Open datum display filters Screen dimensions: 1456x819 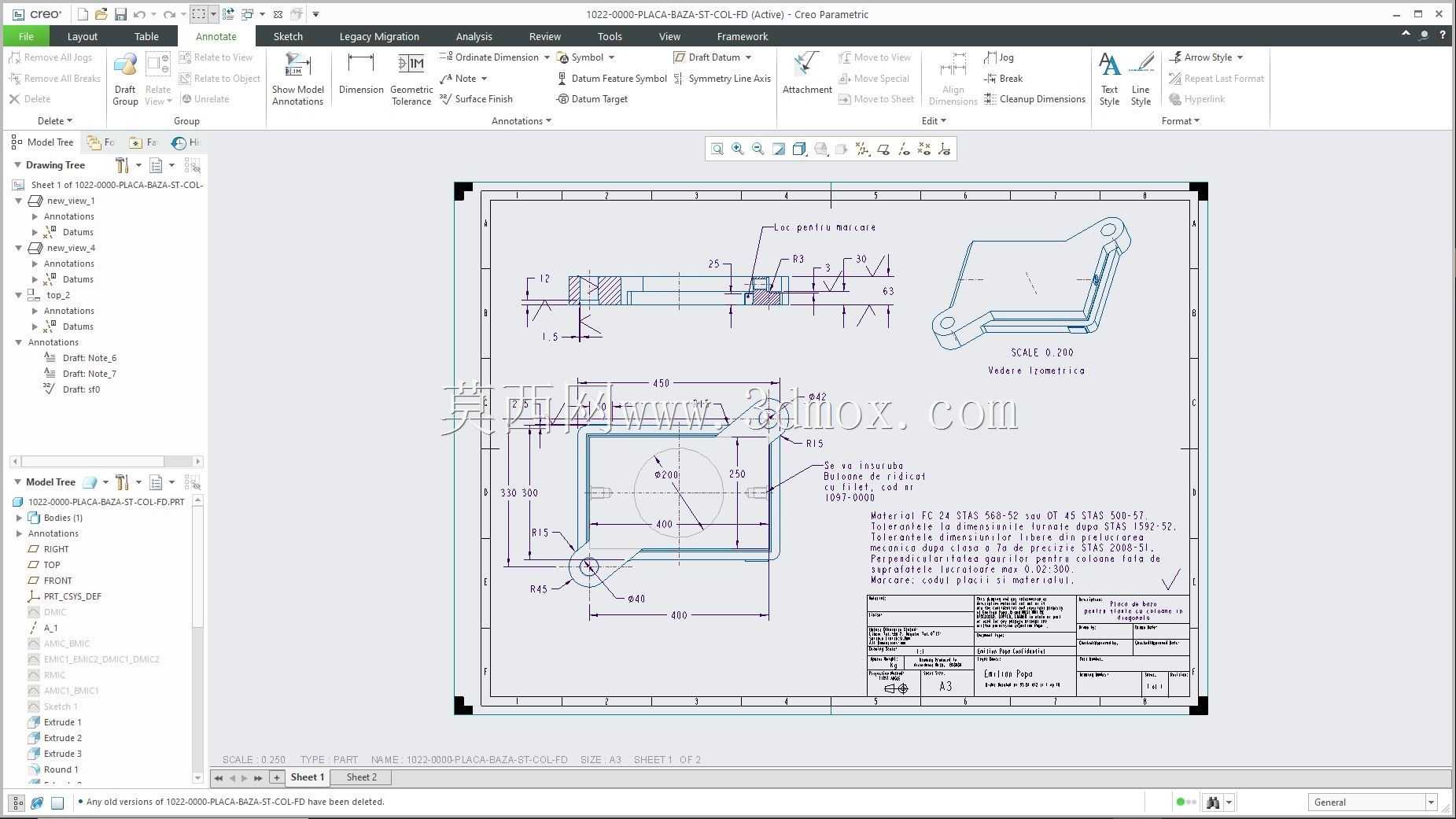tap(862, 149)
